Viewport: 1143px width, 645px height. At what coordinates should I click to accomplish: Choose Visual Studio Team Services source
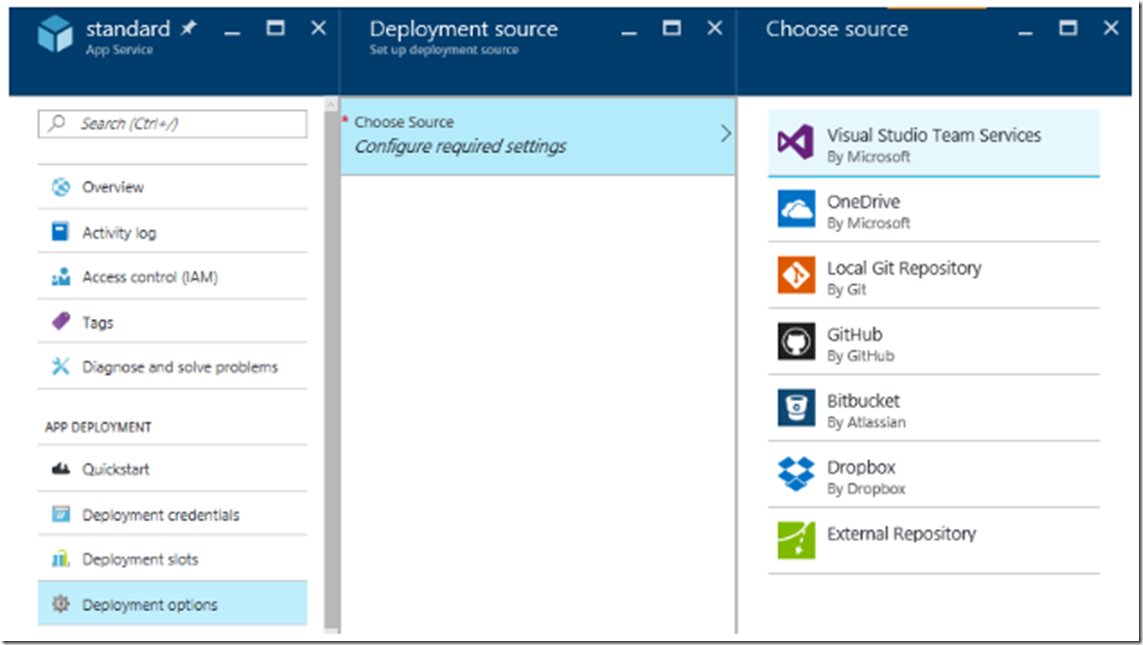tap(934, 143)
